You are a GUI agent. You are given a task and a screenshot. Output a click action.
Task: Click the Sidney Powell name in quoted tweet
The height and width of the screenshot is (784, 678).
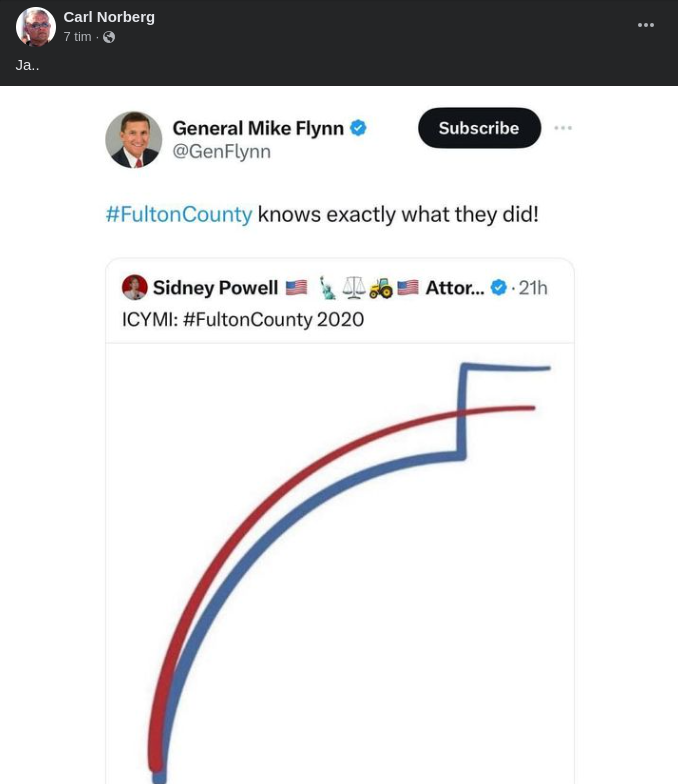215,289
